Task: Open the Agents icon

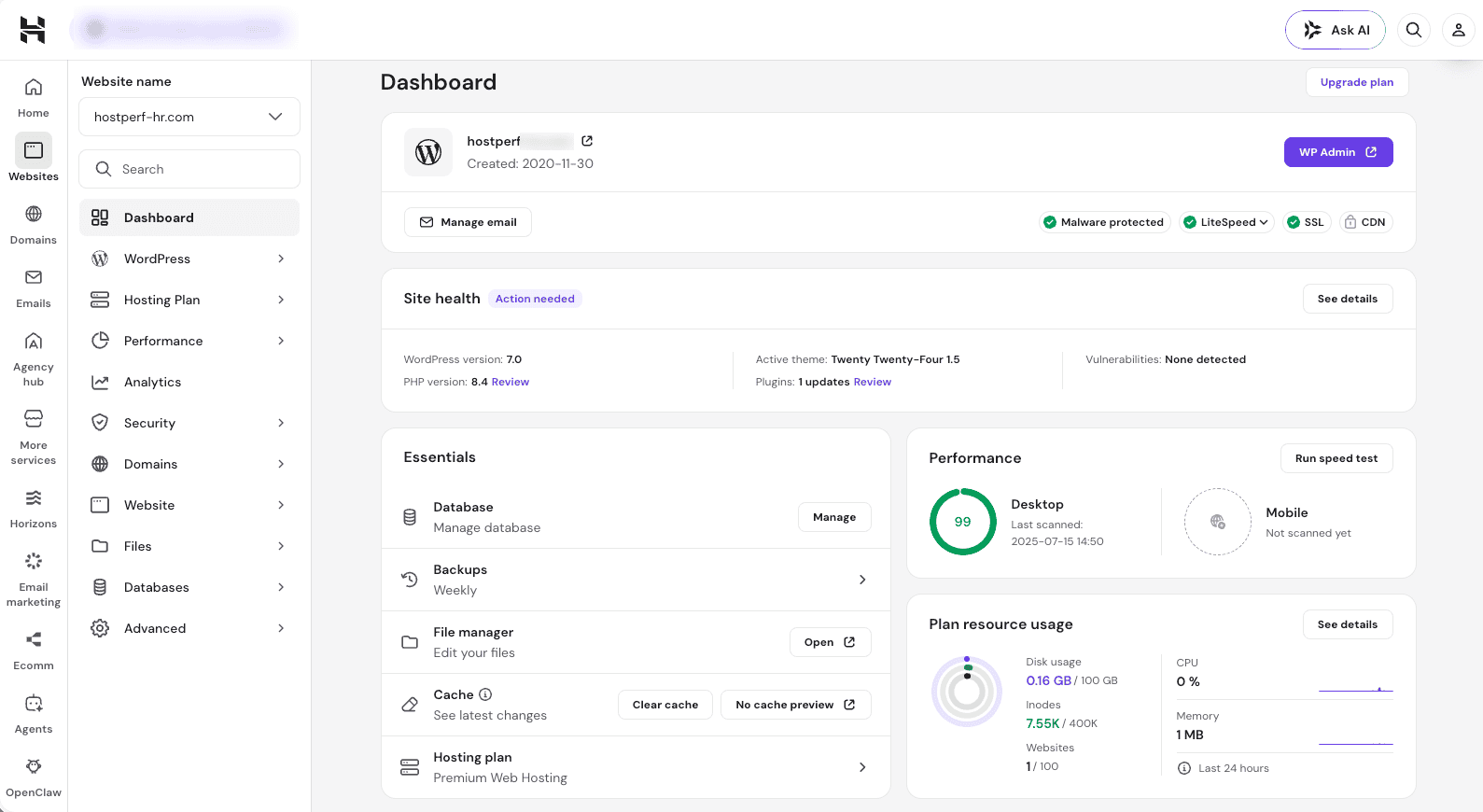Action: 34,703
